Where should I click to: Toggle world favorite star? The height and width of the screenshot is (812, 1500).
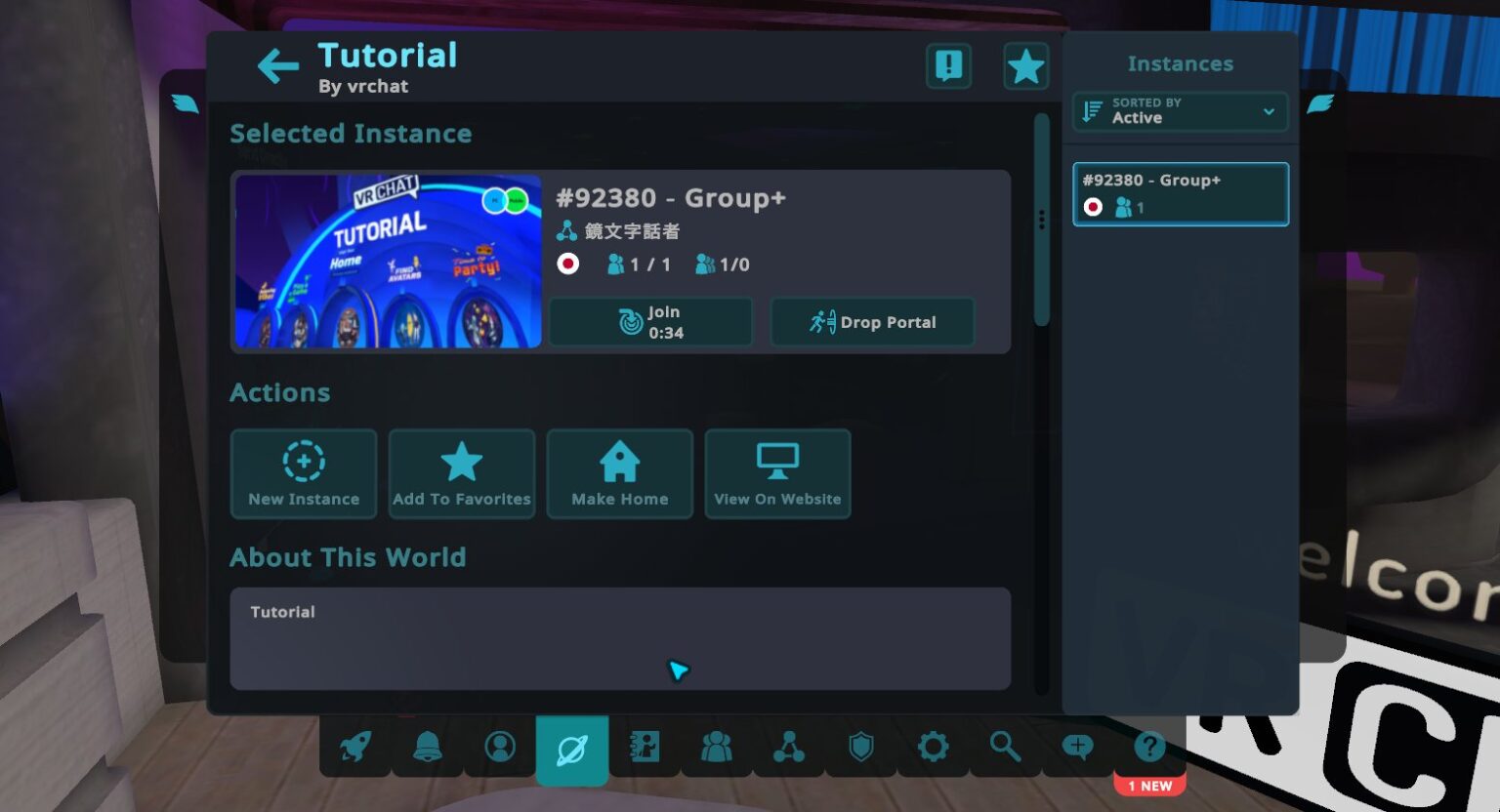click(x=1025, y=66)
